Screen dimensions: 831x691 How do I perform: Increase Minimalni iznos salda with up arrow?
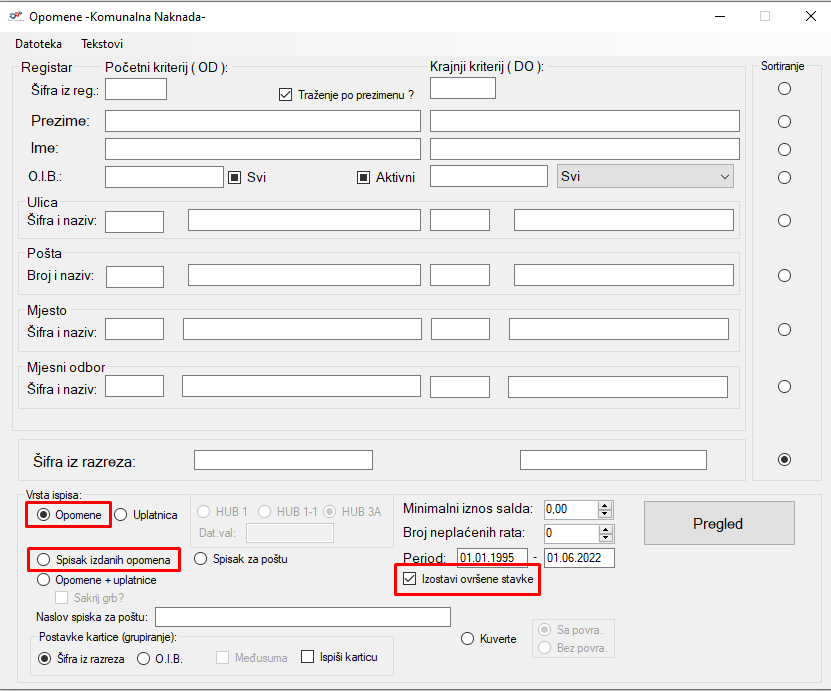coord(605,505)
